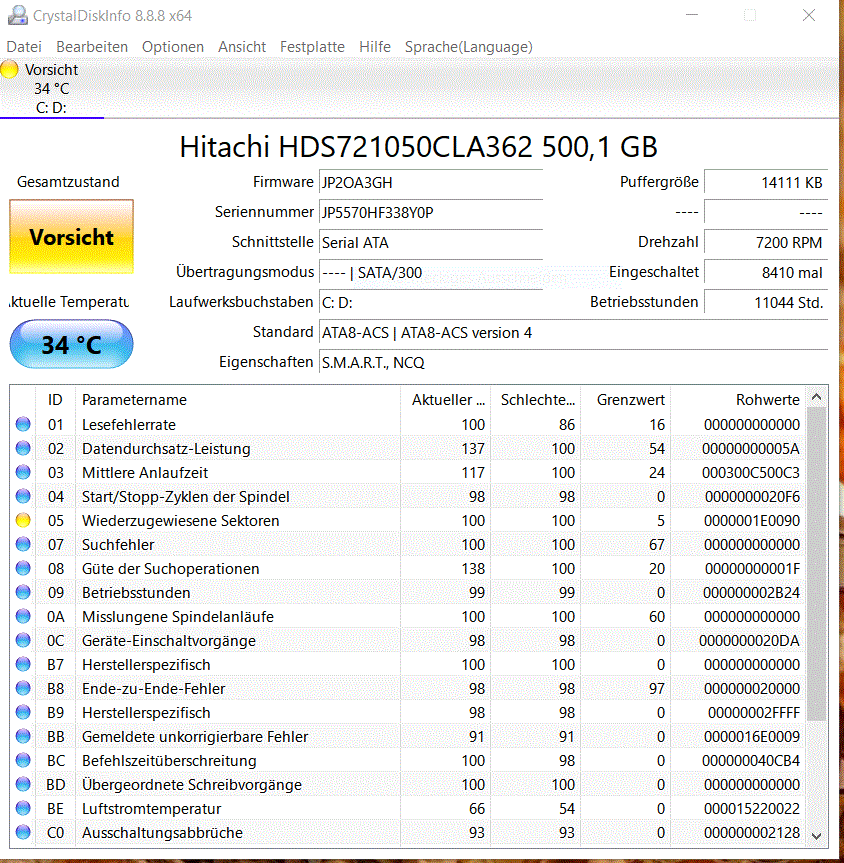Select raw value 0000016E0009 of unkorrigierbare Fehler
This screenshot has width=844, height=863.
[752, 736]
